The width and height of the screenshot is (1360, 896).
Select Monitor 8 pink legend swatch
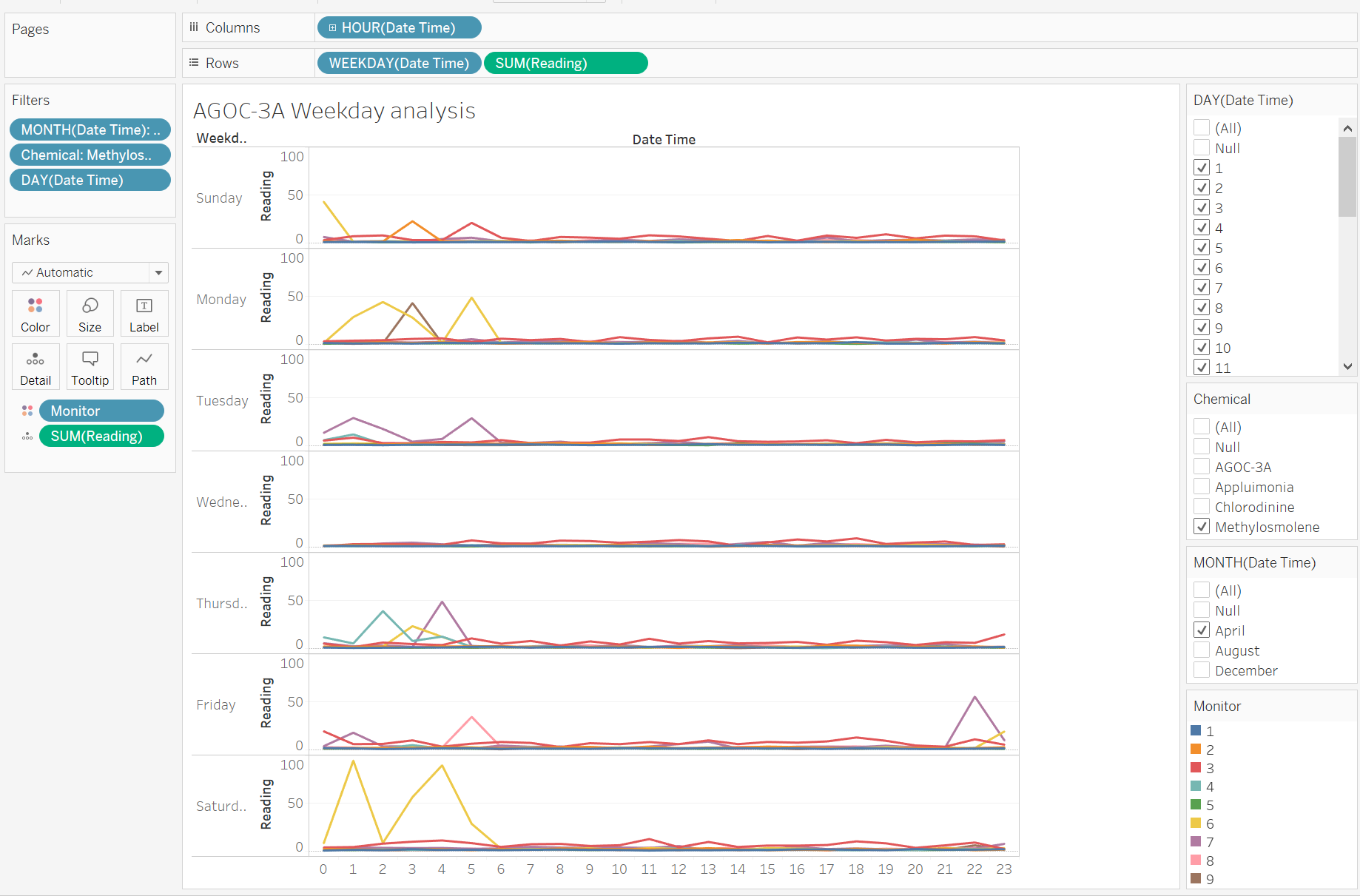(x=1196, y=860)
